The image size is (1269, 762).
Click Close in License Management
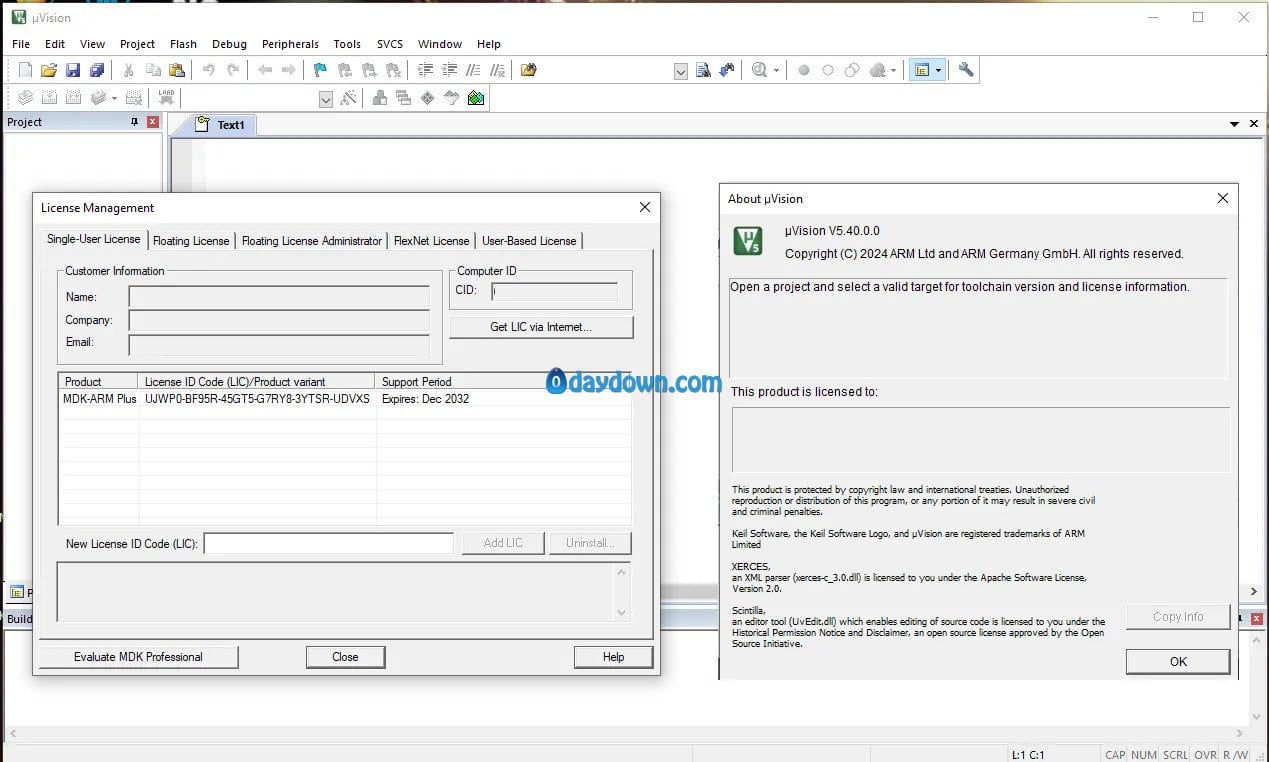click(345, 657)
